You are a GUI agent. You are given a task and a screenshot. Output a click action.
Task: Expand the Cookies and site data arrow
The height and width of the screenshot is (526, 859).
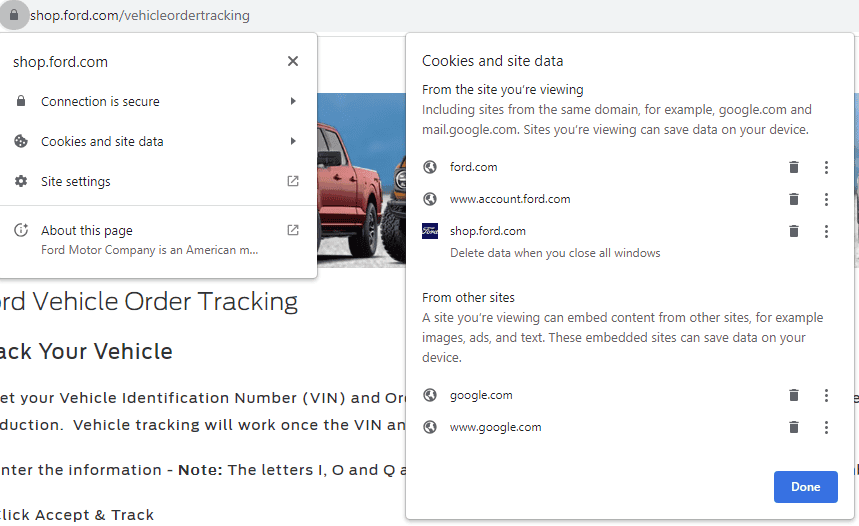[293, 141]
